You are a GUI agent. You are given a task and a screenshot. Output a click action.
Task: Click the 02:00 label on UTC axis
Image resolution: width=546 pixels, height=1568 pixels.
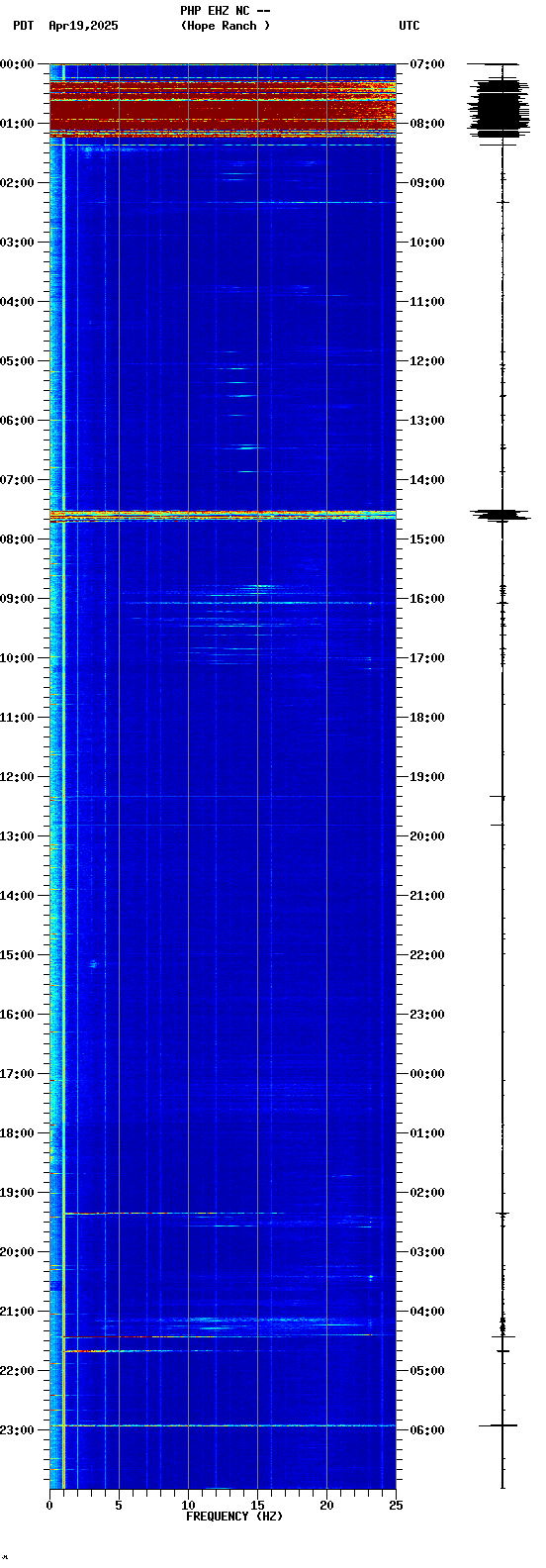[x=427, y=1193]
